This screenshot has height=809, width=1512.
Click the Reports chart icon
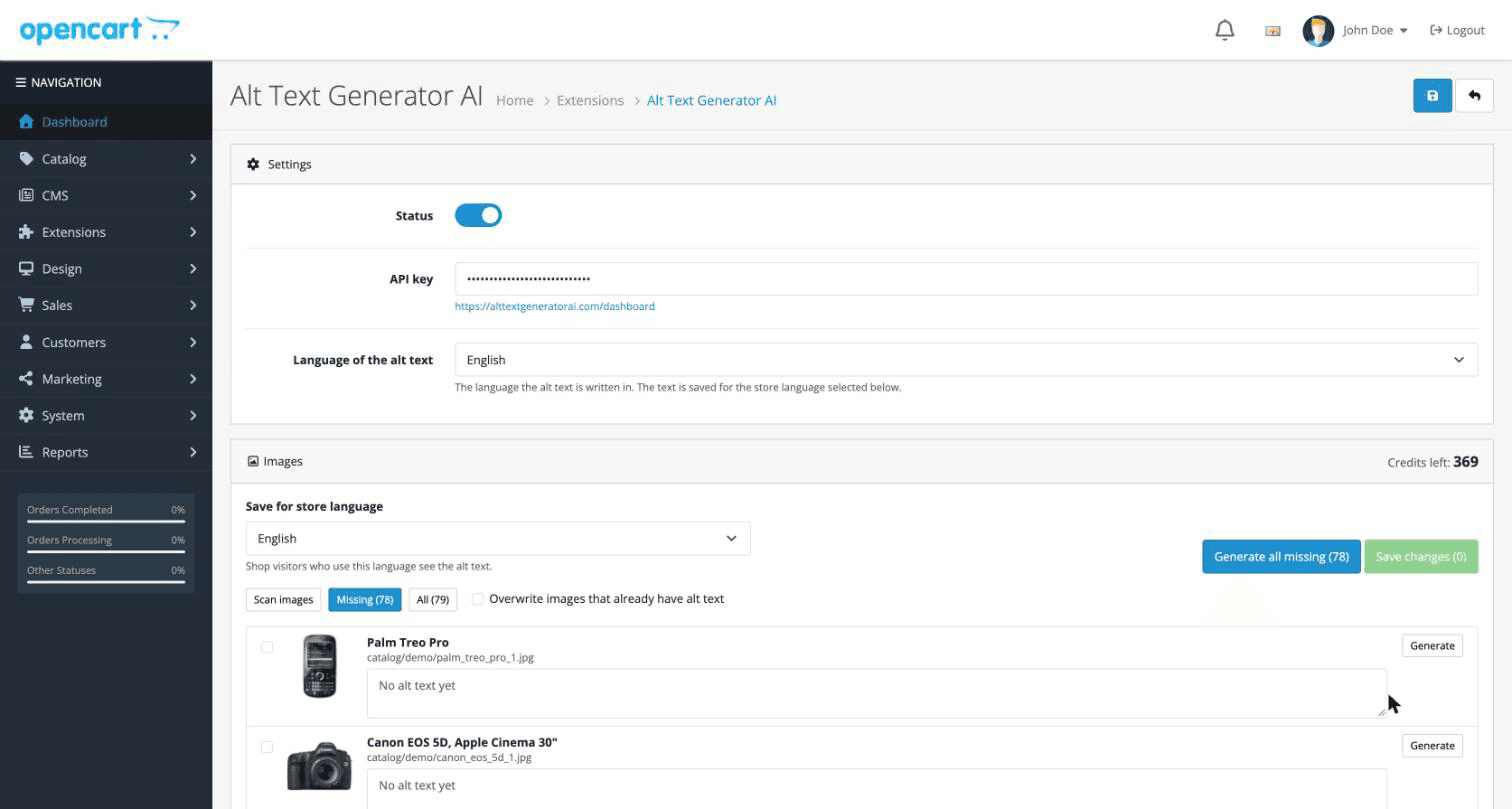click(x=26, y=452)
